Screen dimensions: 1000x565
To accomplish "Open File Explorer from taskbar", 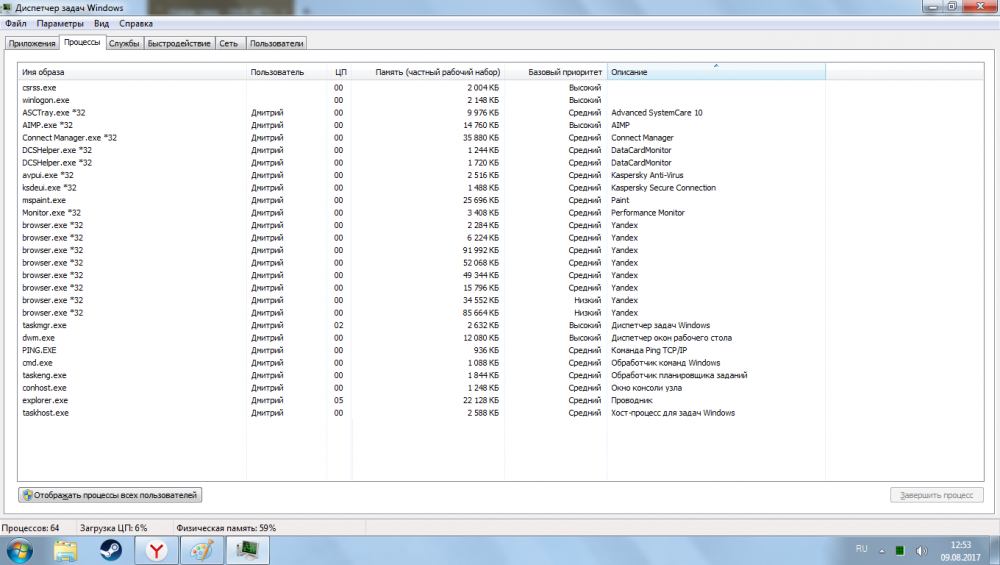I will point(65,550).
